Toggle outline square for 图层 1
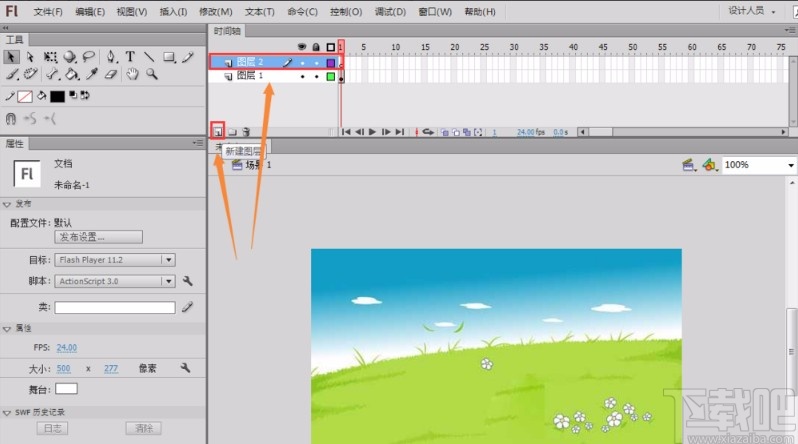 coord(331,76)
